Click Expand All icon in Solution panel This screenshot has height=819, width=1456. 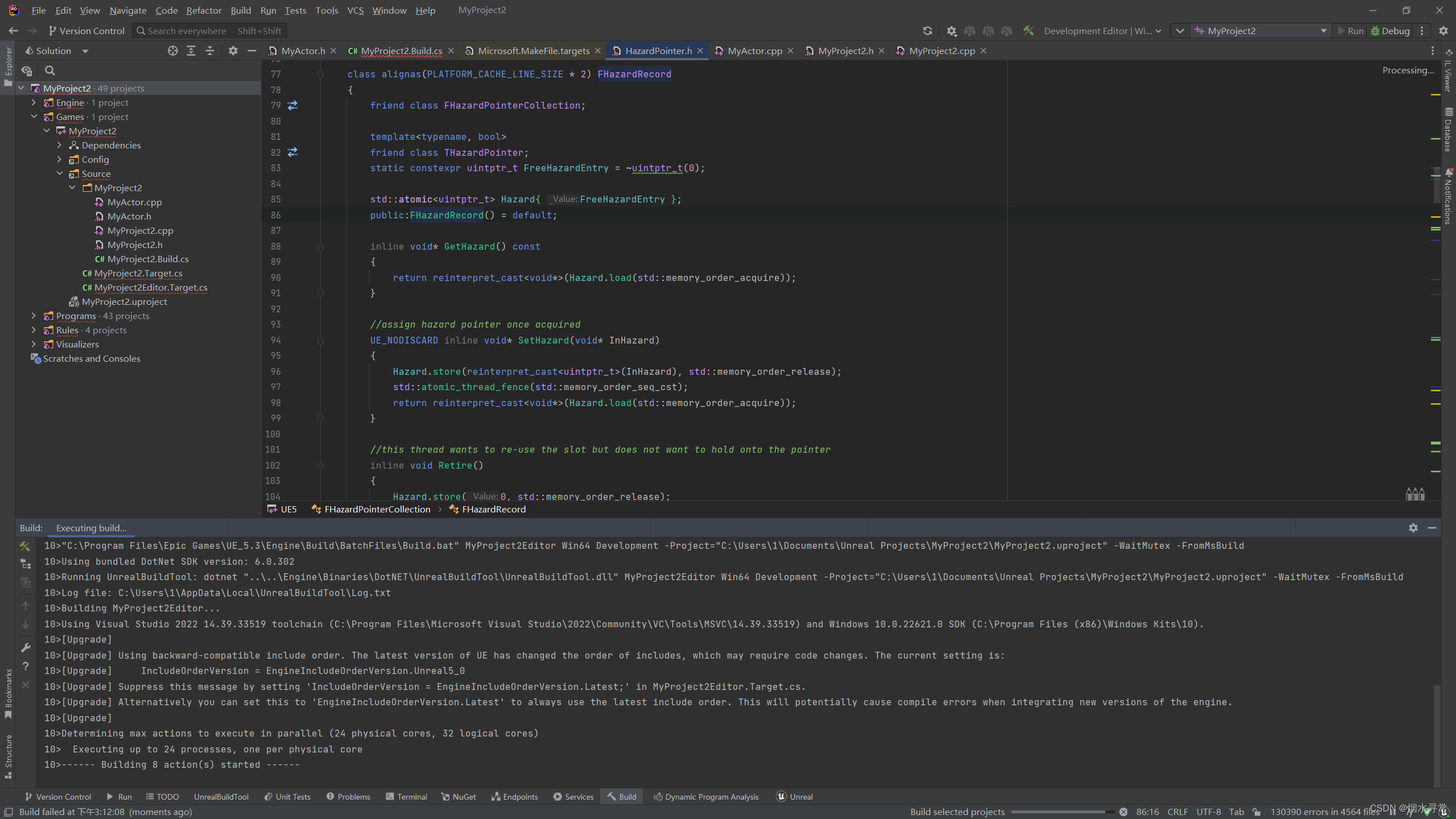click(191, 51)
